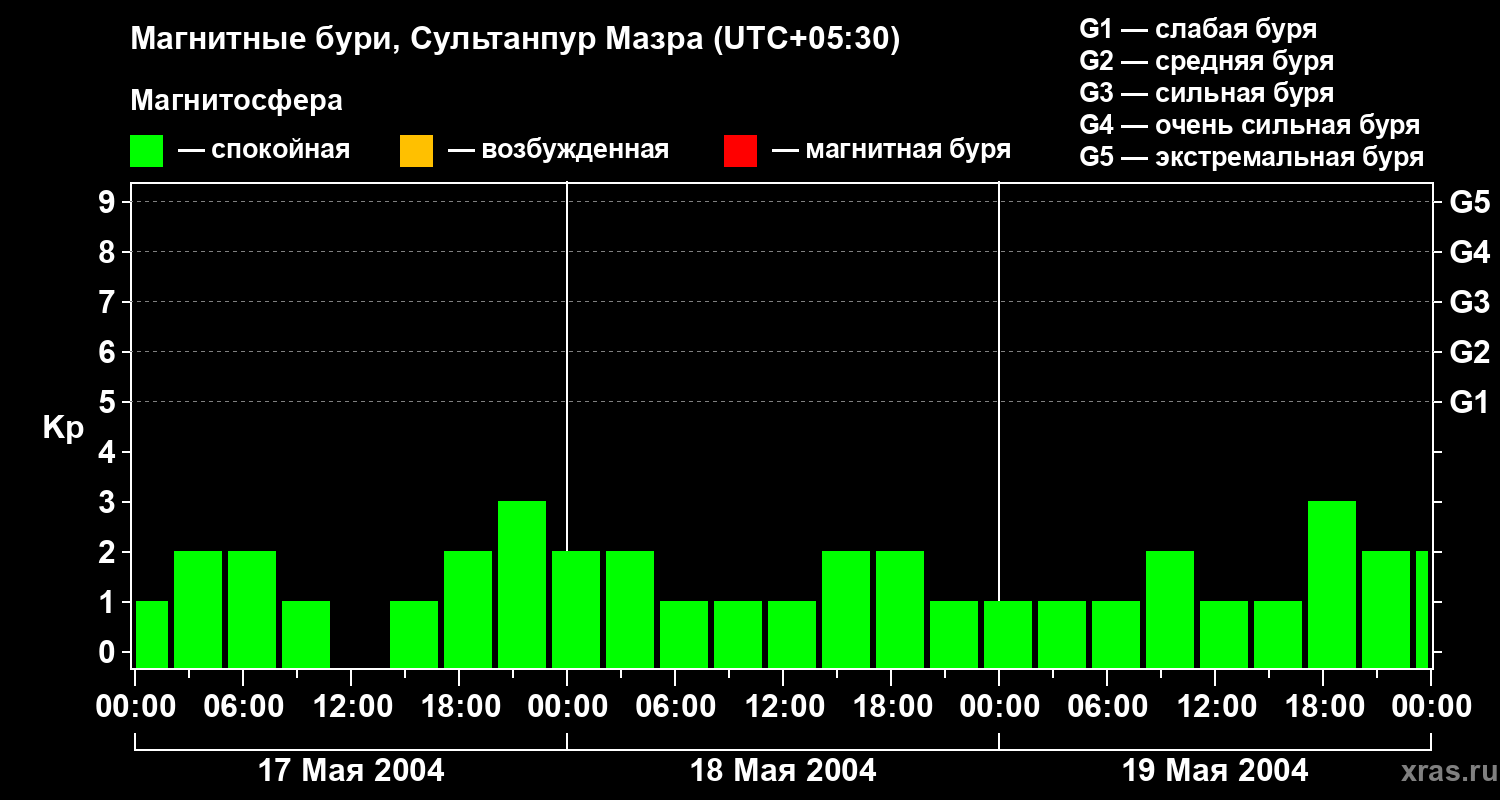Click the G5 label on right axis
This screenshot has height=800, width=1500.
coord(1469,202)
